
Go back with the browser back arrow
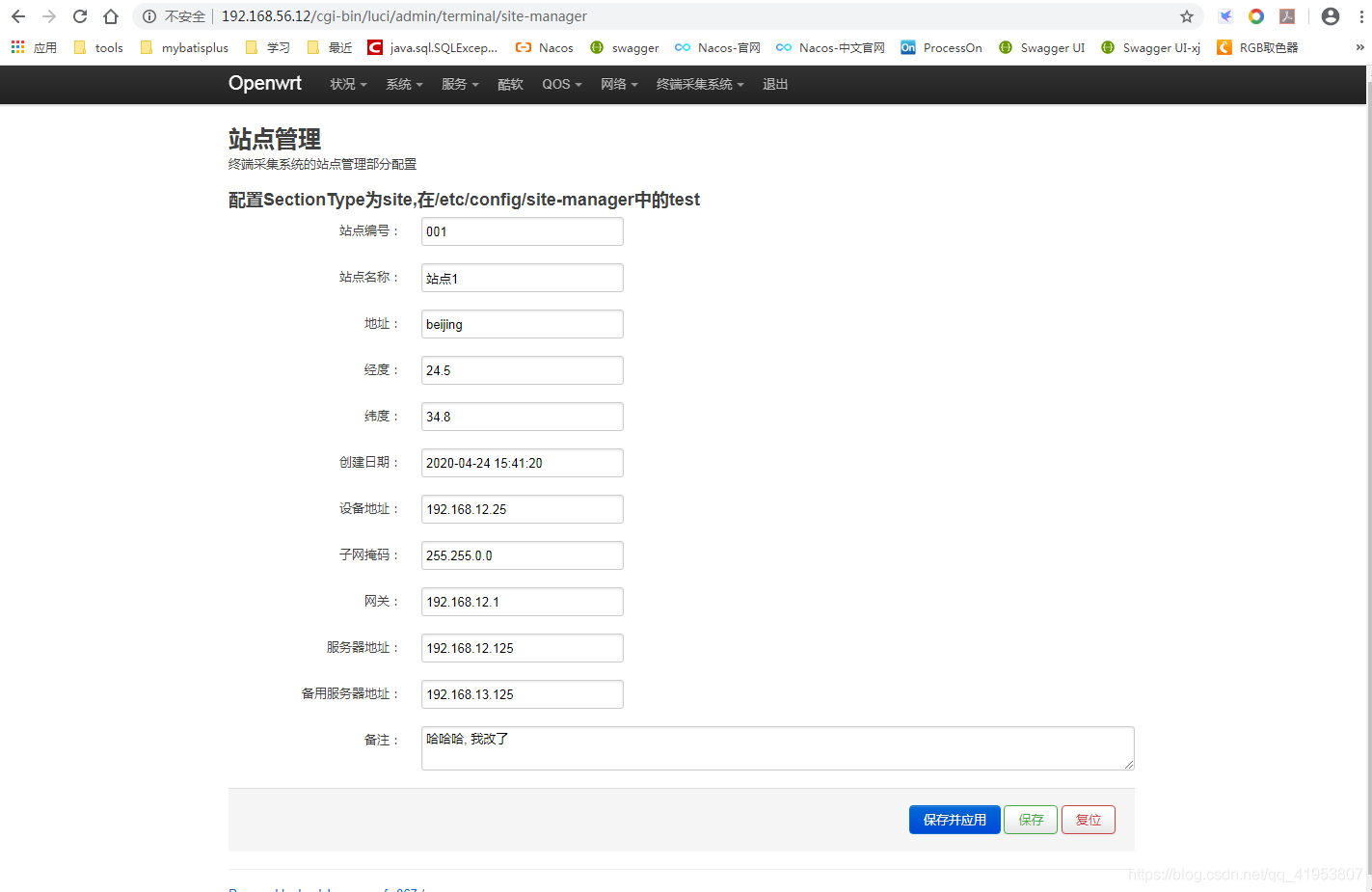(x=18, y=16)
